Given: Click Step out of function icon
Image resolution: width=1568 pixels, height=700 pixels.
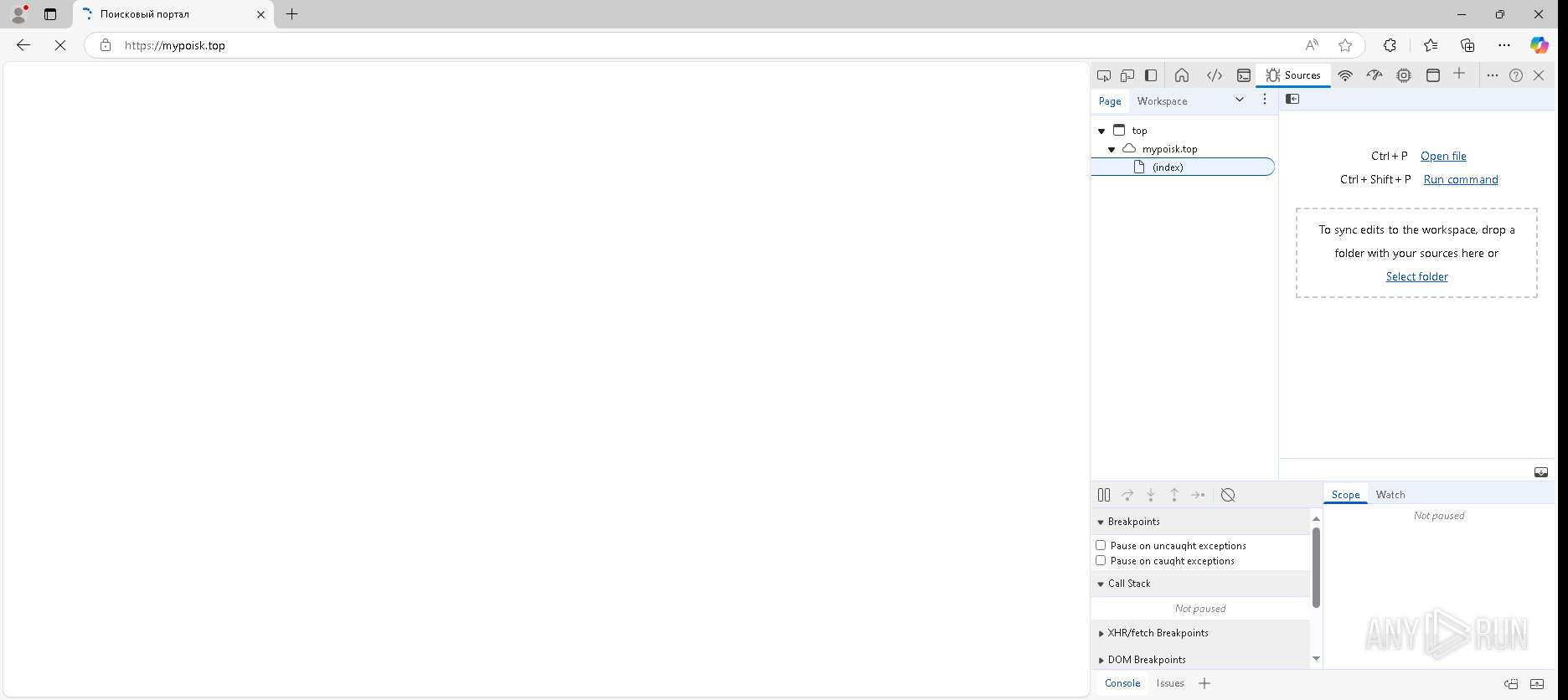Looking at the screenshot, I should 1174,495.
